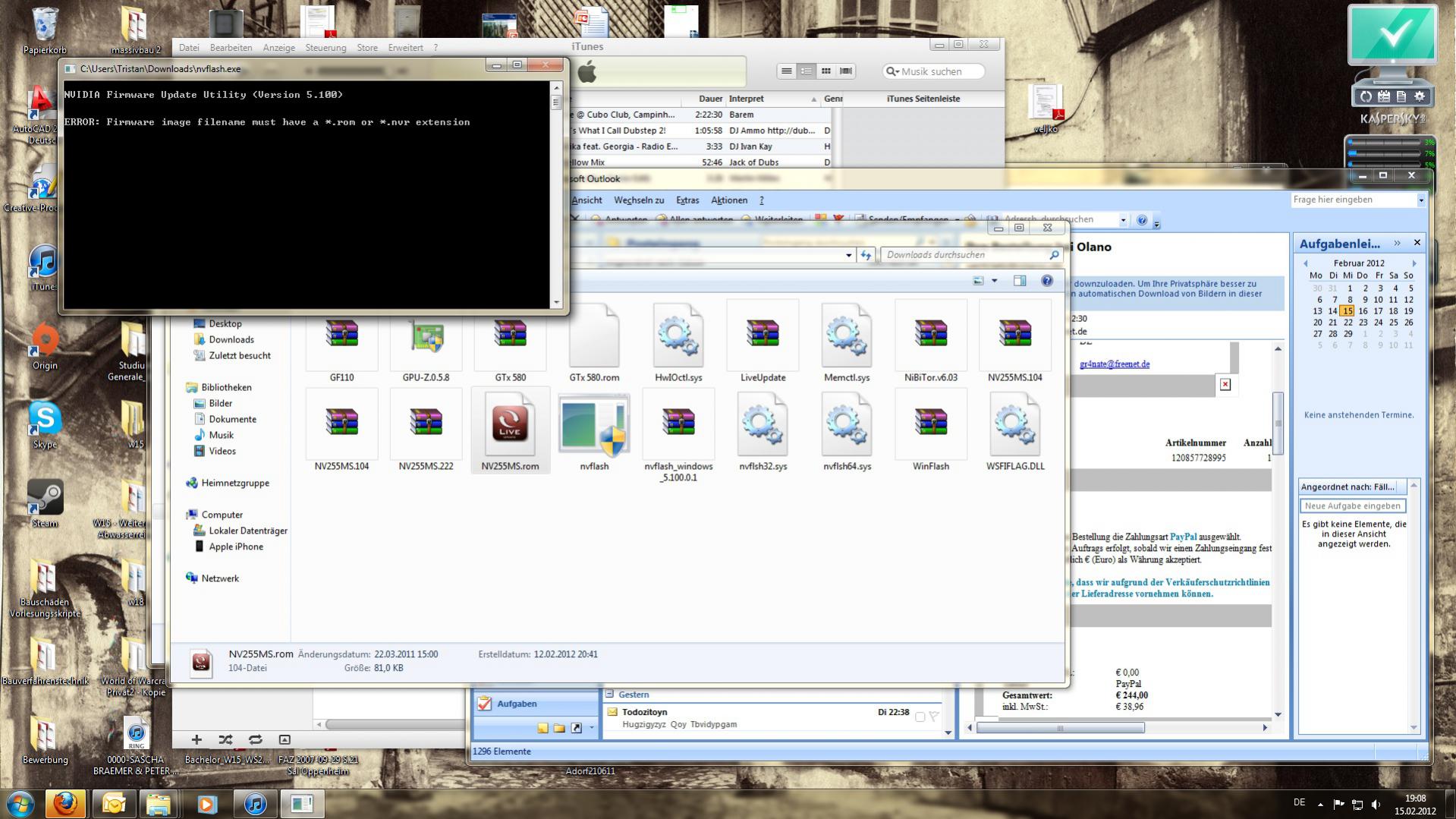Select the nvflsh64.sys file icon

(847, 425)
